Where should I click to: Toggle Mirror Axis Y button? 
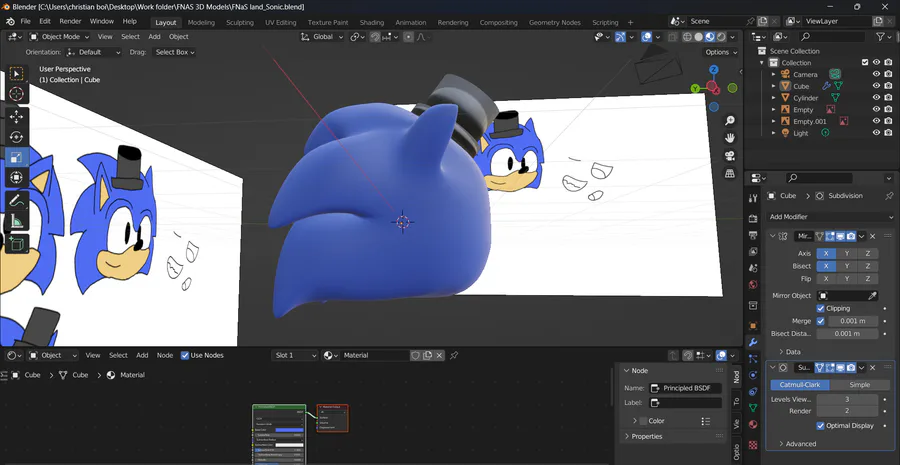[x=847, y=253]
